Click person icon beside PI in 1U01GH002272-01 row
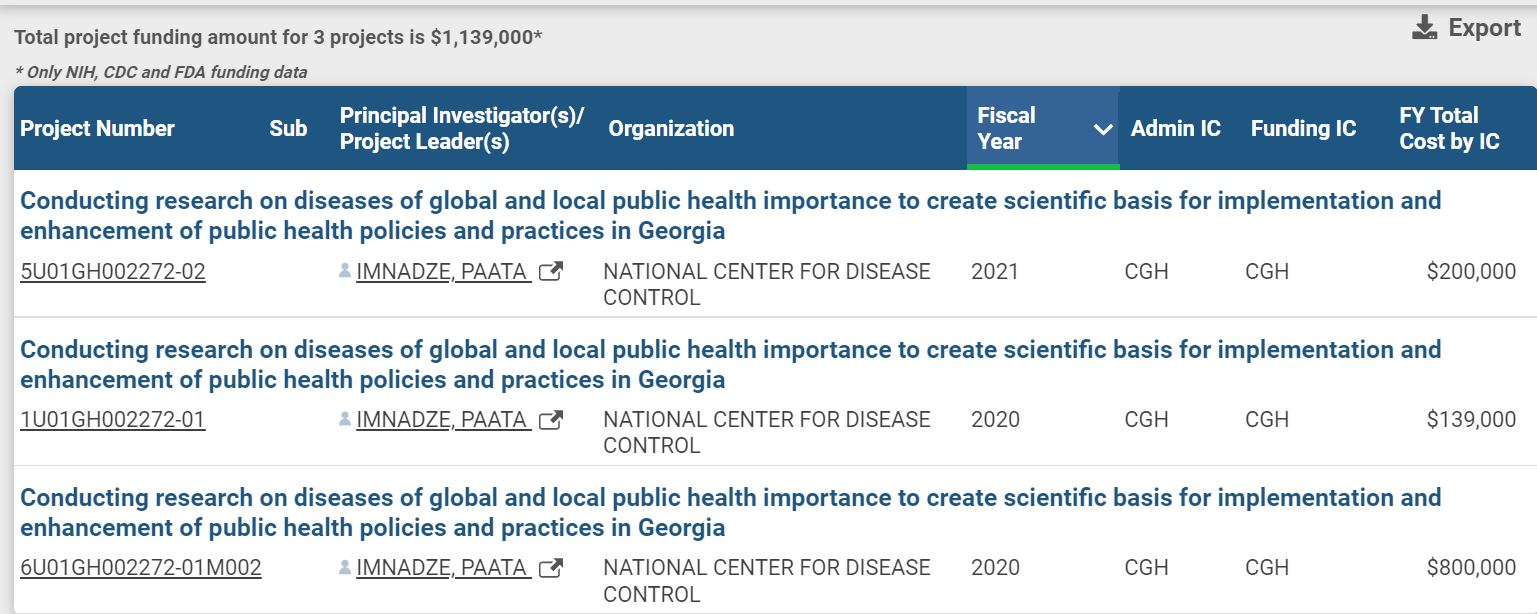 345,420
